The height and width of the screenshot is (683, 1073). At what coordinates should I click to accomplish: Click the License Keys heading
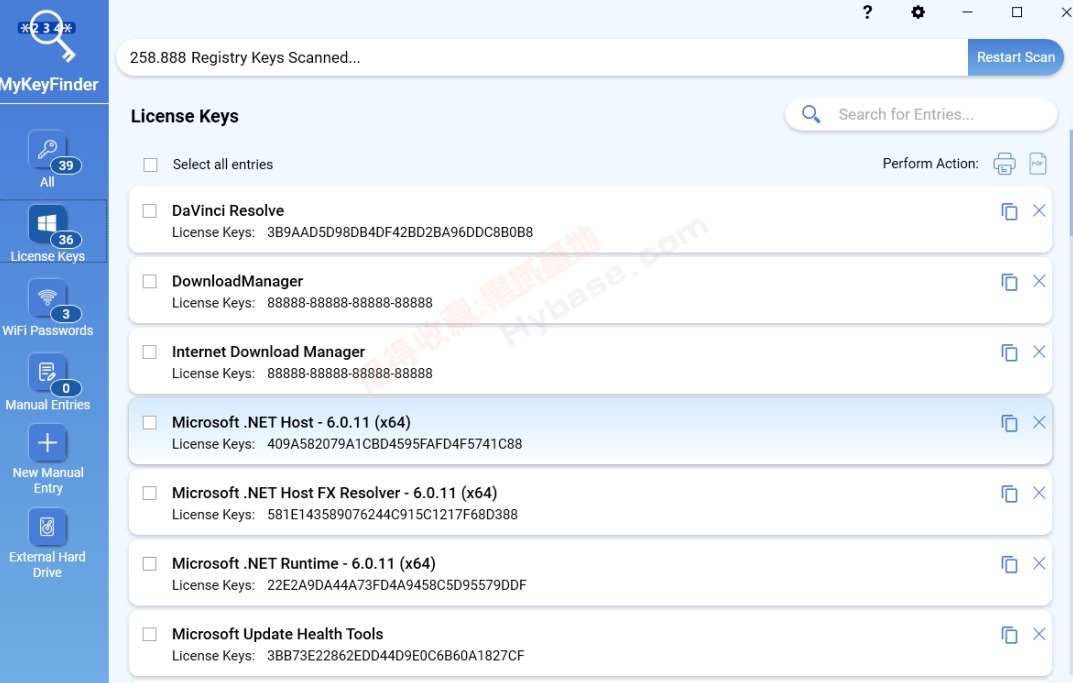click(x=185, y=116)
